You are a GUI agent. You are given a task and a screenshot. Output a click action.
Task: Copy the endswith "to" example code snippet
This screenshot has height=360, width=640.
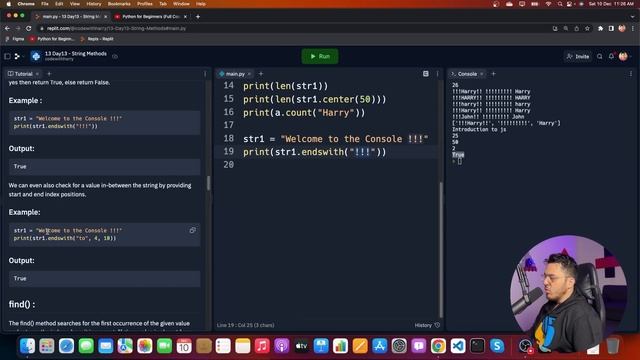(x=193, y=230)
